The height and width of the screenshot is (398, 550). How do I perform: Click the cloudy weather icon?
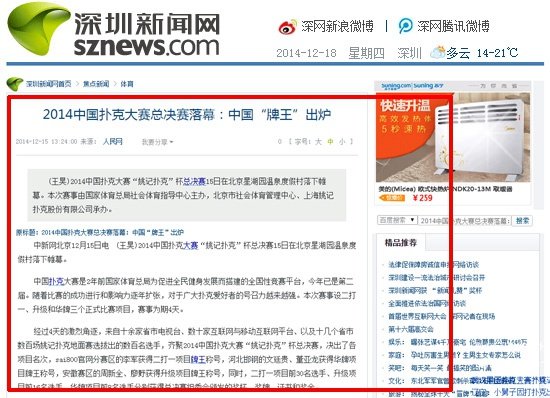pos(437,53)
